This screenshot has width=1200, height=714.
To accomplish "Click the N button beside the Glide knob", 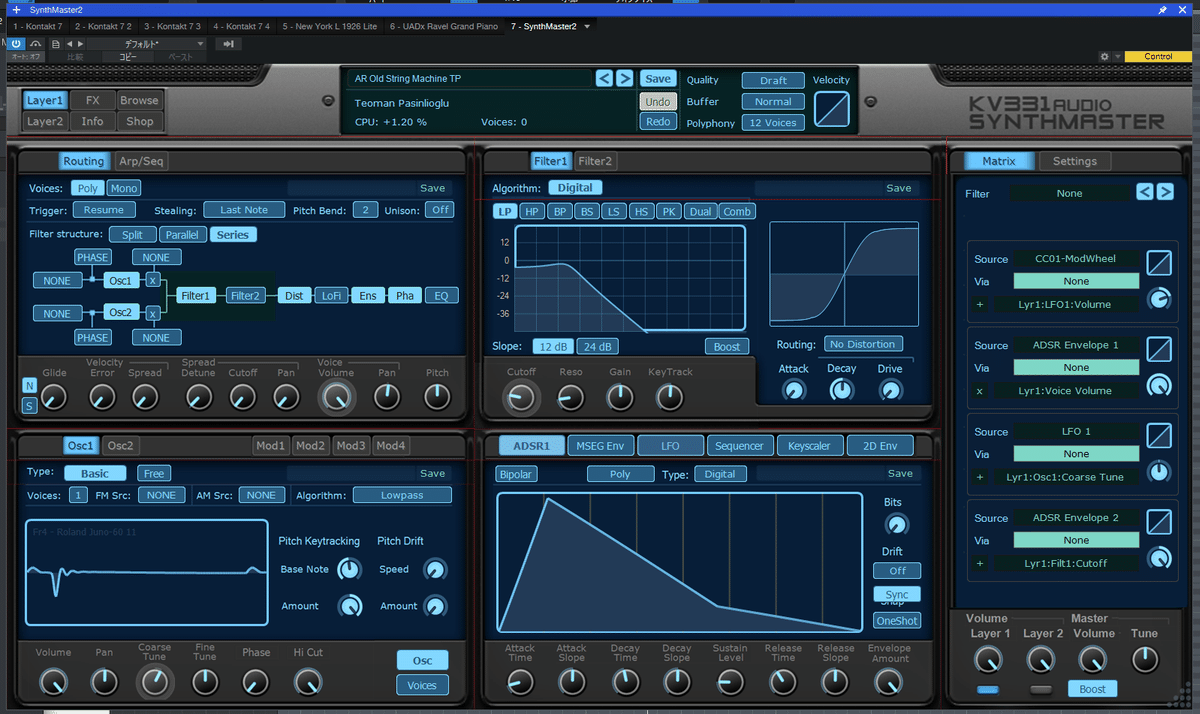I will (x=29, y=386).
